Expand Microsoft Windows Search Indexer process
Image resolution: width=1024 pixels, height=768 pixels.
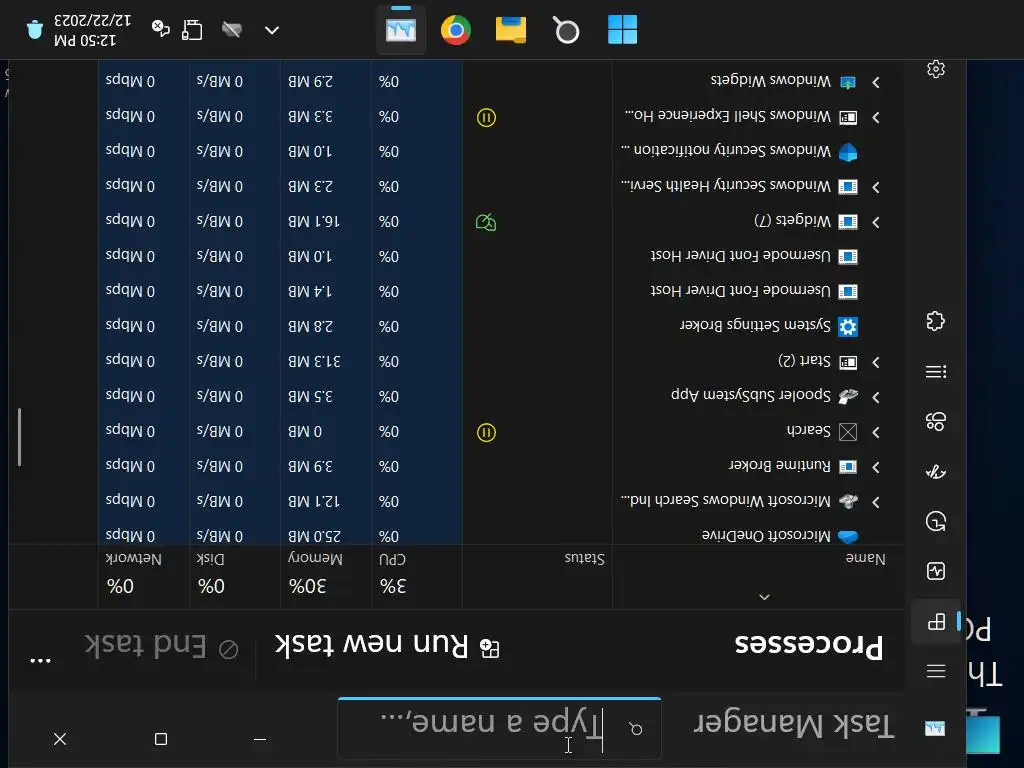click(876, 502)
